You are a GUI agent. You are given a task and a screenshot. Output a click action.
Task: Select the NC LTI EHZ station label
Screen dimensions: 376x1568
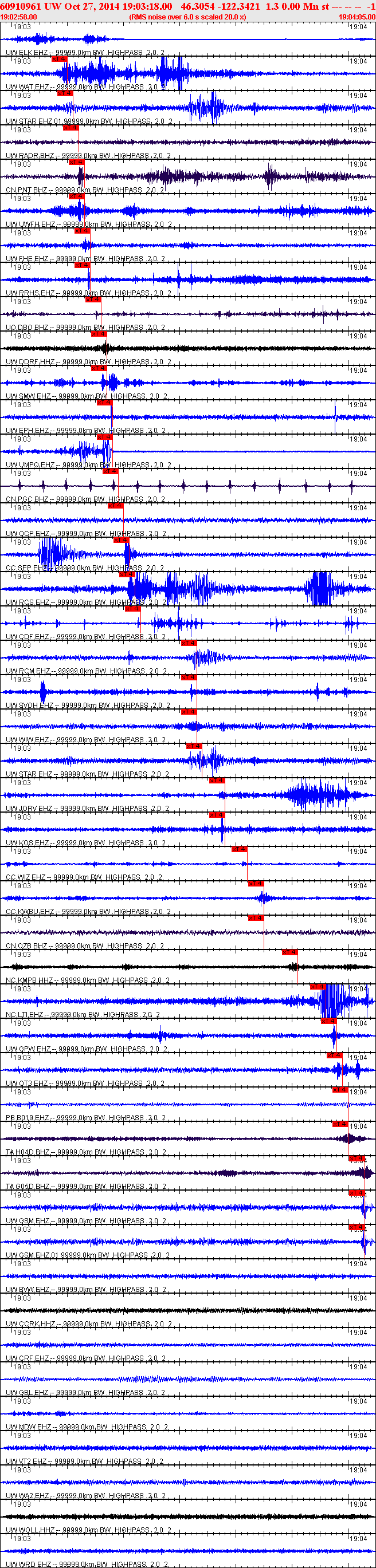[x=83, y=1015]
